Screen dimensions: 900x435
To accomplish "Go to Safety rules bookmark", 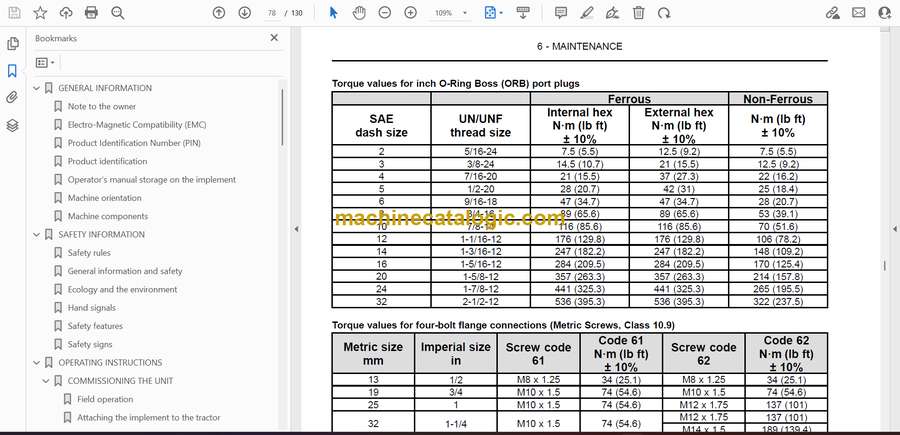I will coord(89,253).
